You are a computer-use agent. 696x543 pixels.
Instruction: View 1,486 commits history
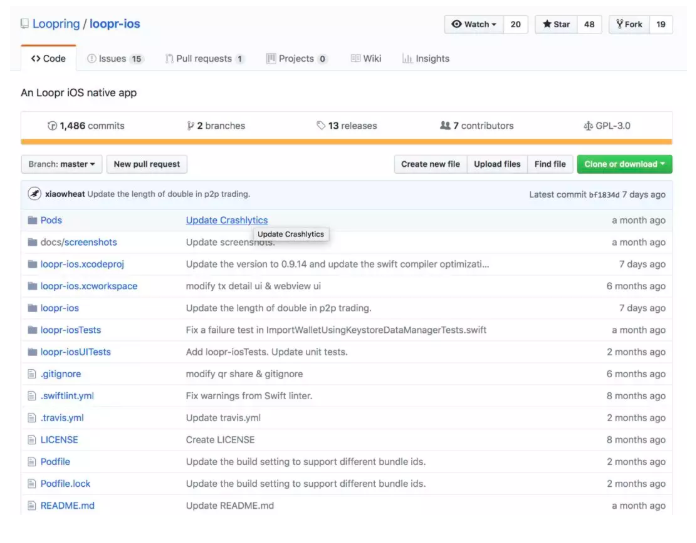pyautogui.click(x=86, y=126)
